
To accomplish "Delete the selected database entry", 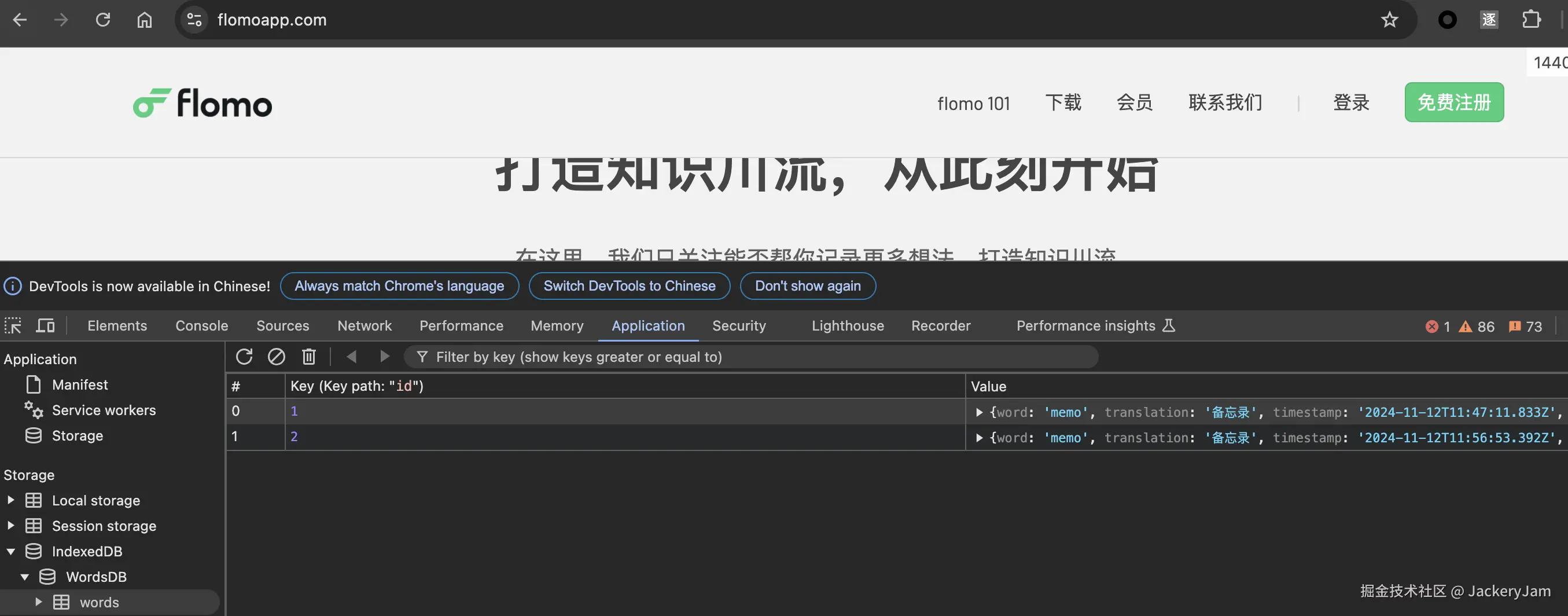I will 308,357.
